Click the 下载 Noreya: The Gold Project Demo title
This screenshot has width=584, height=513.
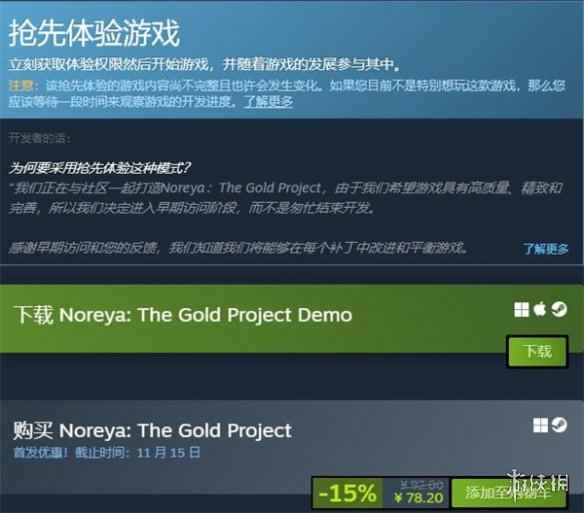pyautogui.click(x=183, y=315)
